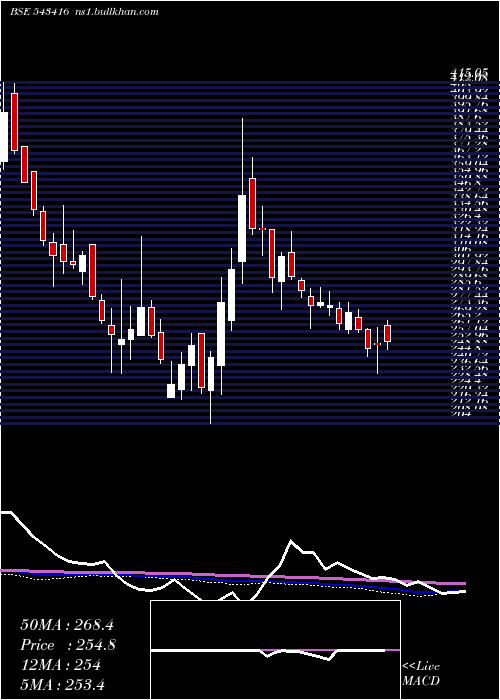
Task: Select the 306 axis price label
Action: pos(460,251)
